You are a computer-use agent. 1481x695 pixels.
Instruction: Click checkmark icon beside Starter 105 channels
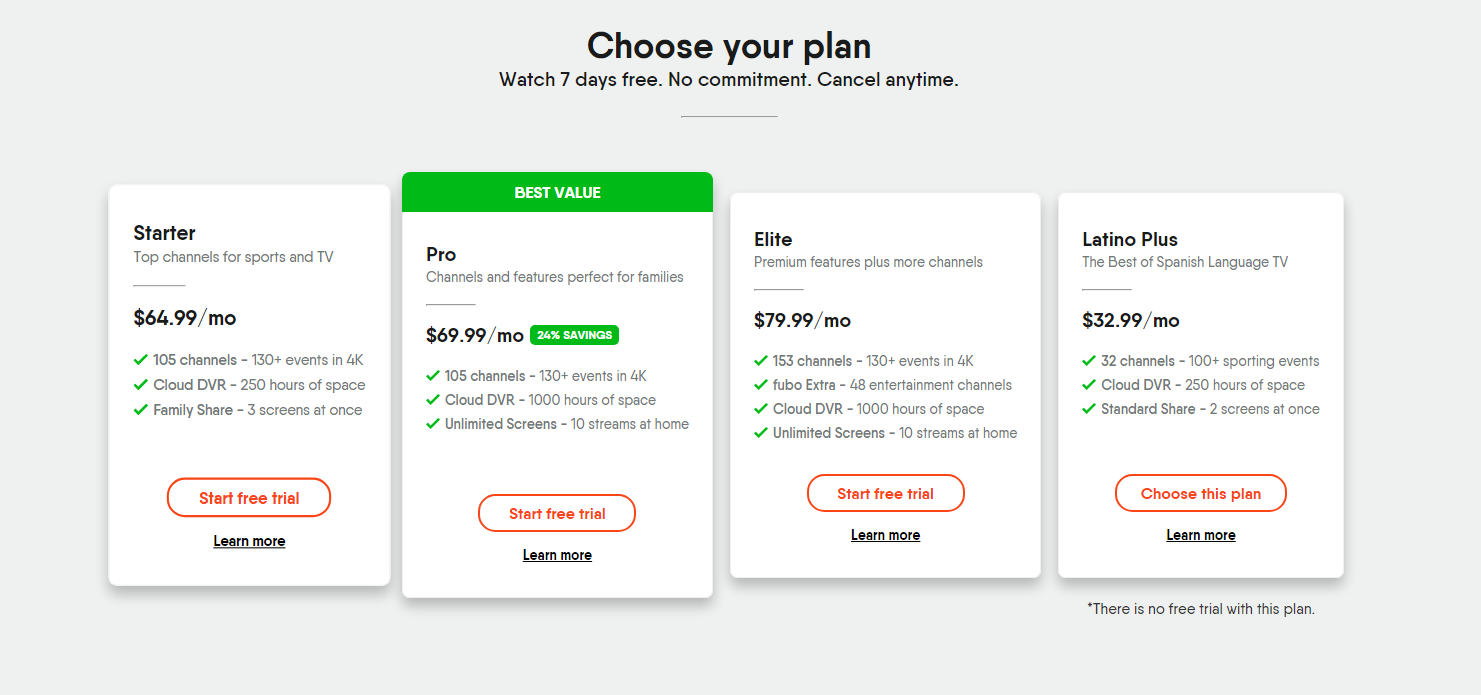click(141, 360)
